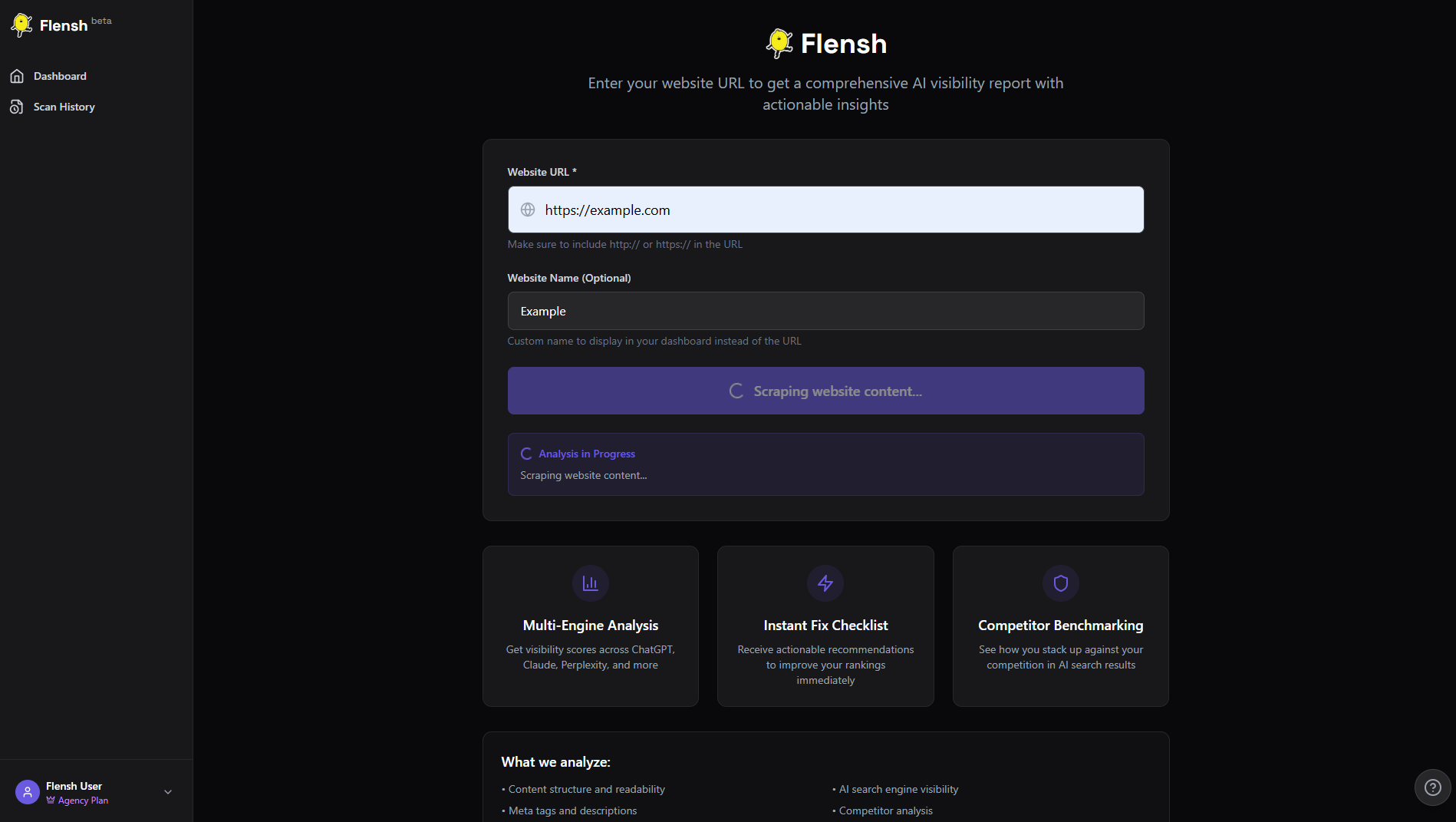Viewport: 1456px width, 822px height.
Task: Click the 'Custom name to display' hint text
Action: 654,341
